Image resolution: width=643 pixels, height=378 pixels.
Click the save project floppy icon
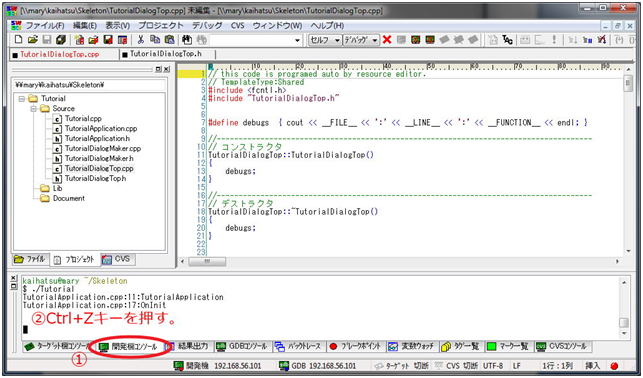click(x=108, y=40)
